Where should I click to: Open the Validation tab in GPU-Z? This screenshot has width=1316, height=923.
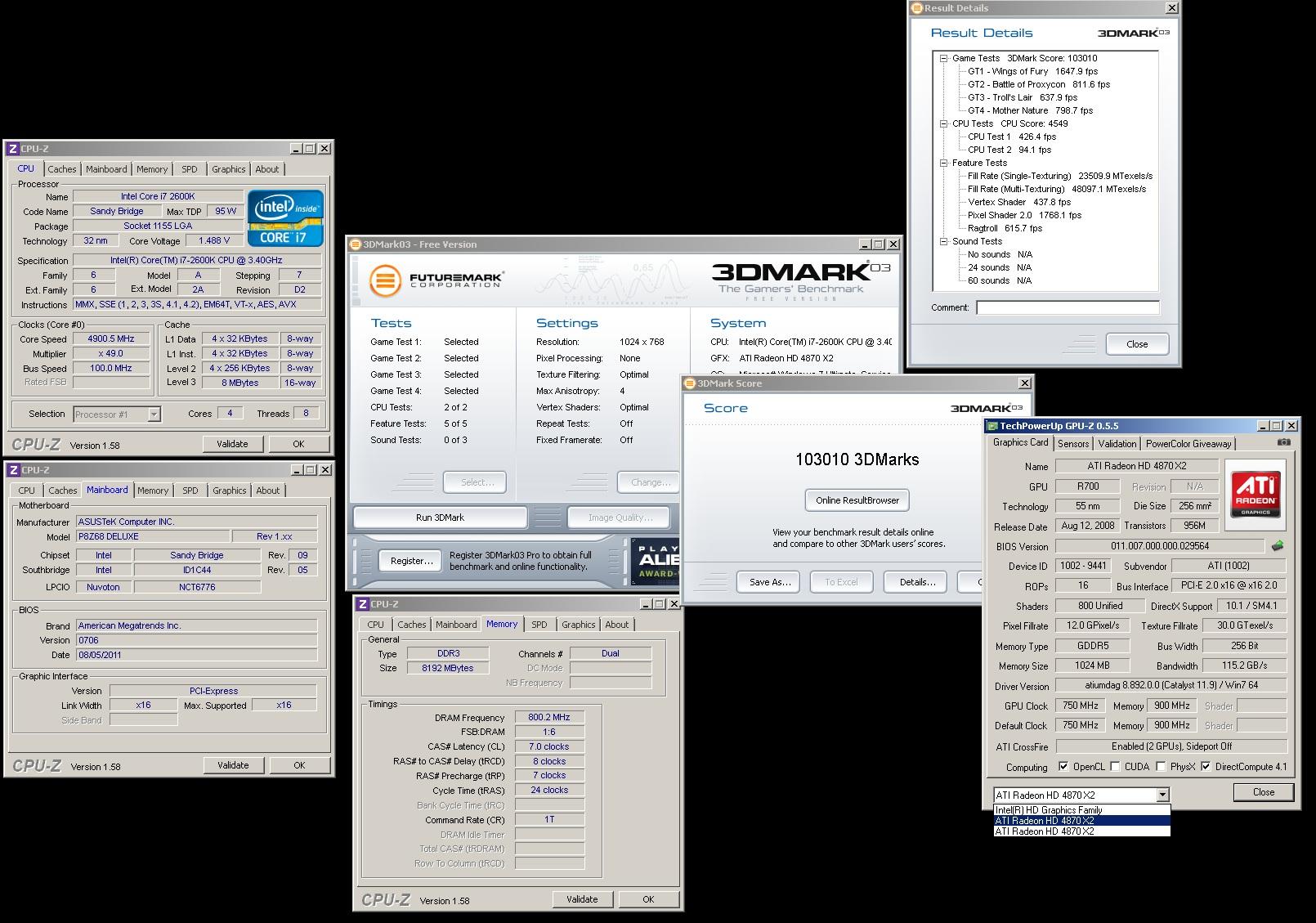pyautogui.click(x=1117, y=444)
